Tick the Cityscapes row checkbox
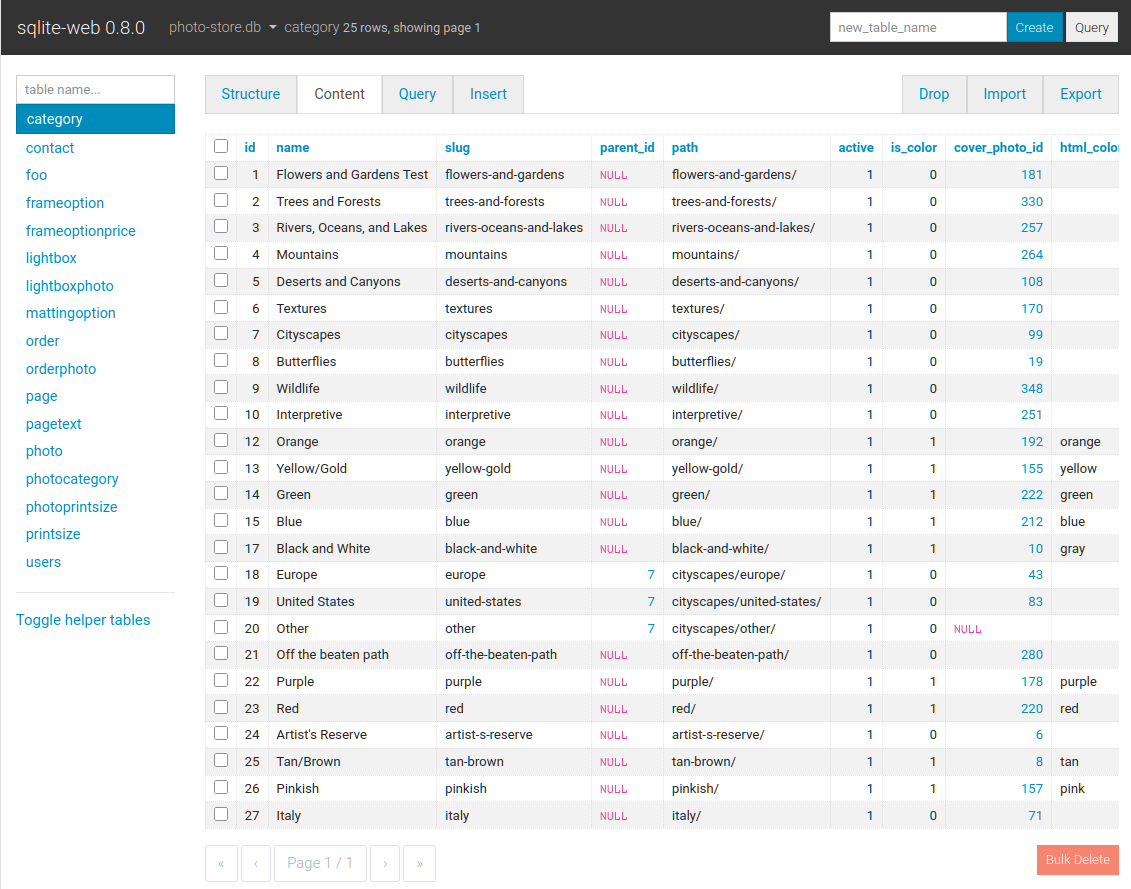Viewport: 1131px width, 889px height. click(x=221, y=333)
